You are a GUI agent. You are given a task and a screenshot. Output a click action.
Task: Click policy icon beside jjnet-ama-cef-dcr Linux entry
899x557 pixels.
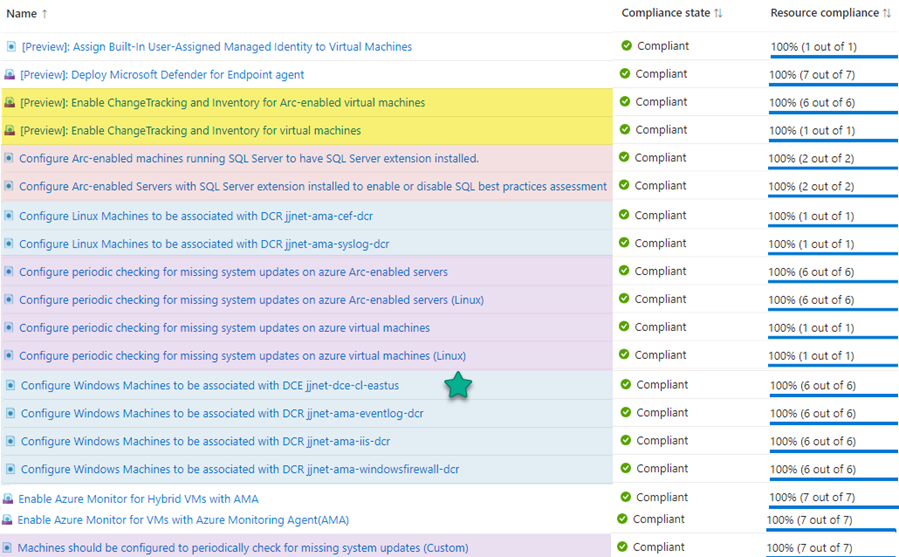pyautogui.click(x=9, y=216)
